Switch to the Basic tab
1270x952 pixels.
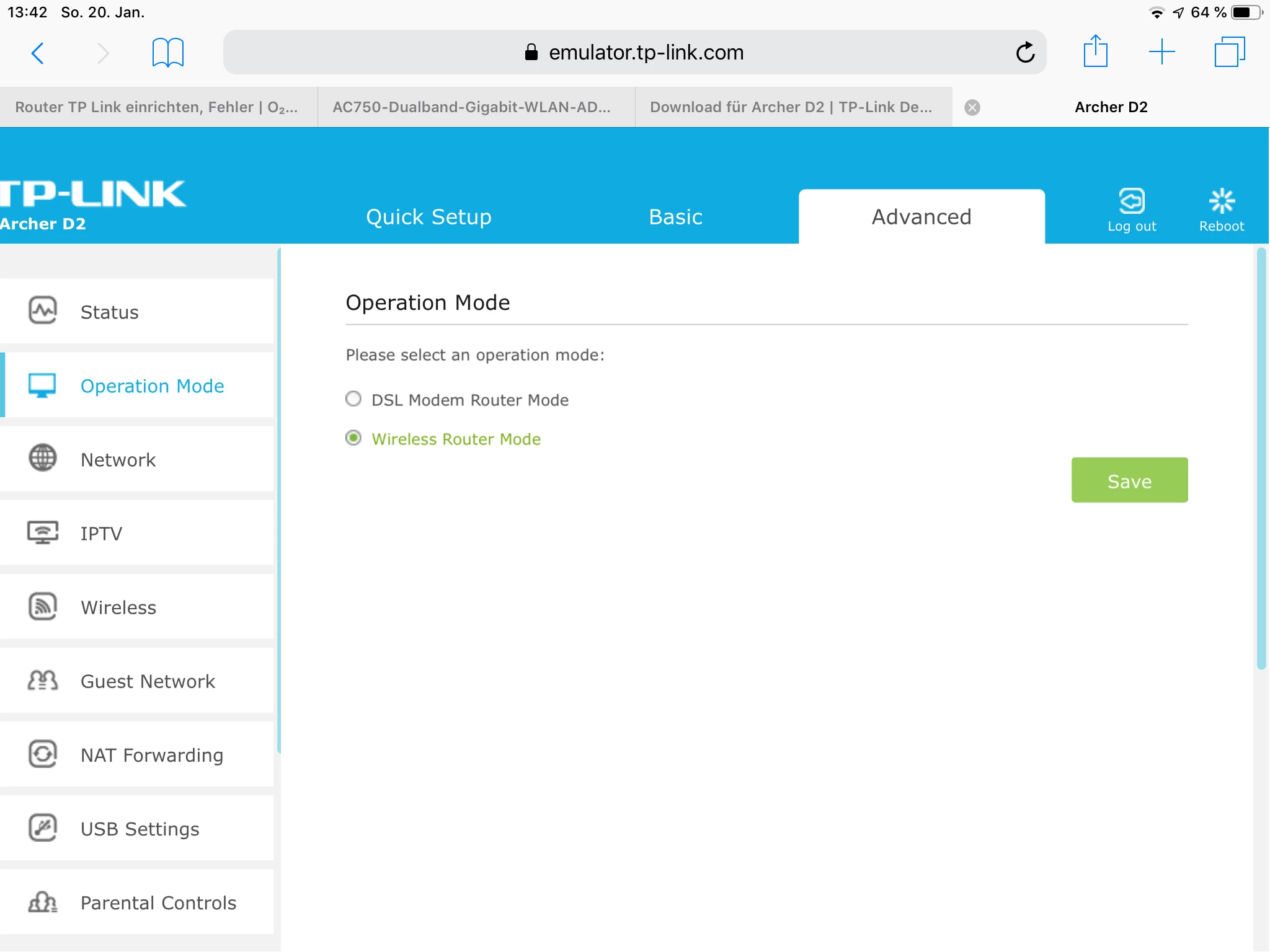coord(675,217)
